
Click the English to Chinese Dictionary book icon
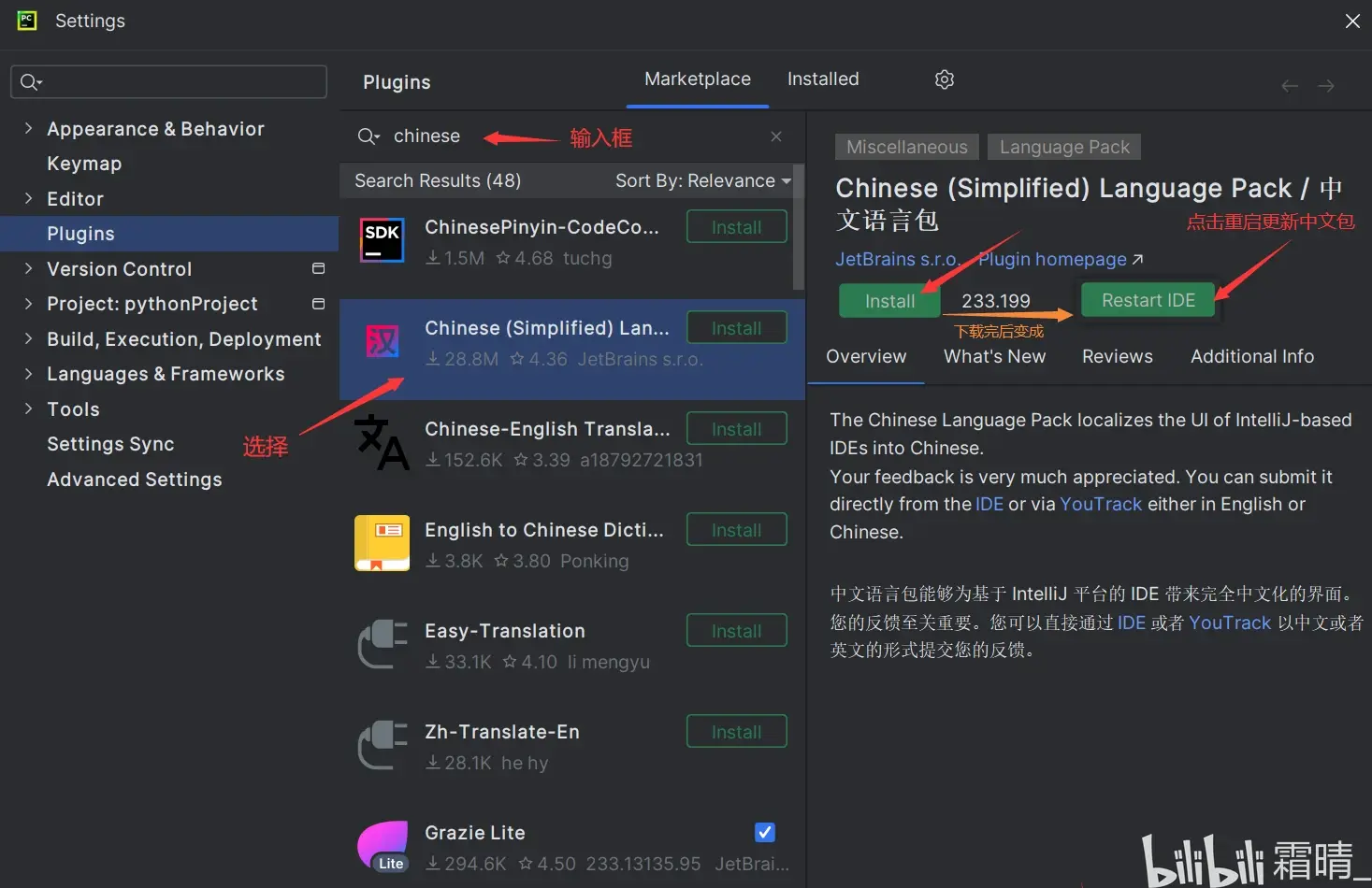(x=381, y=543)
